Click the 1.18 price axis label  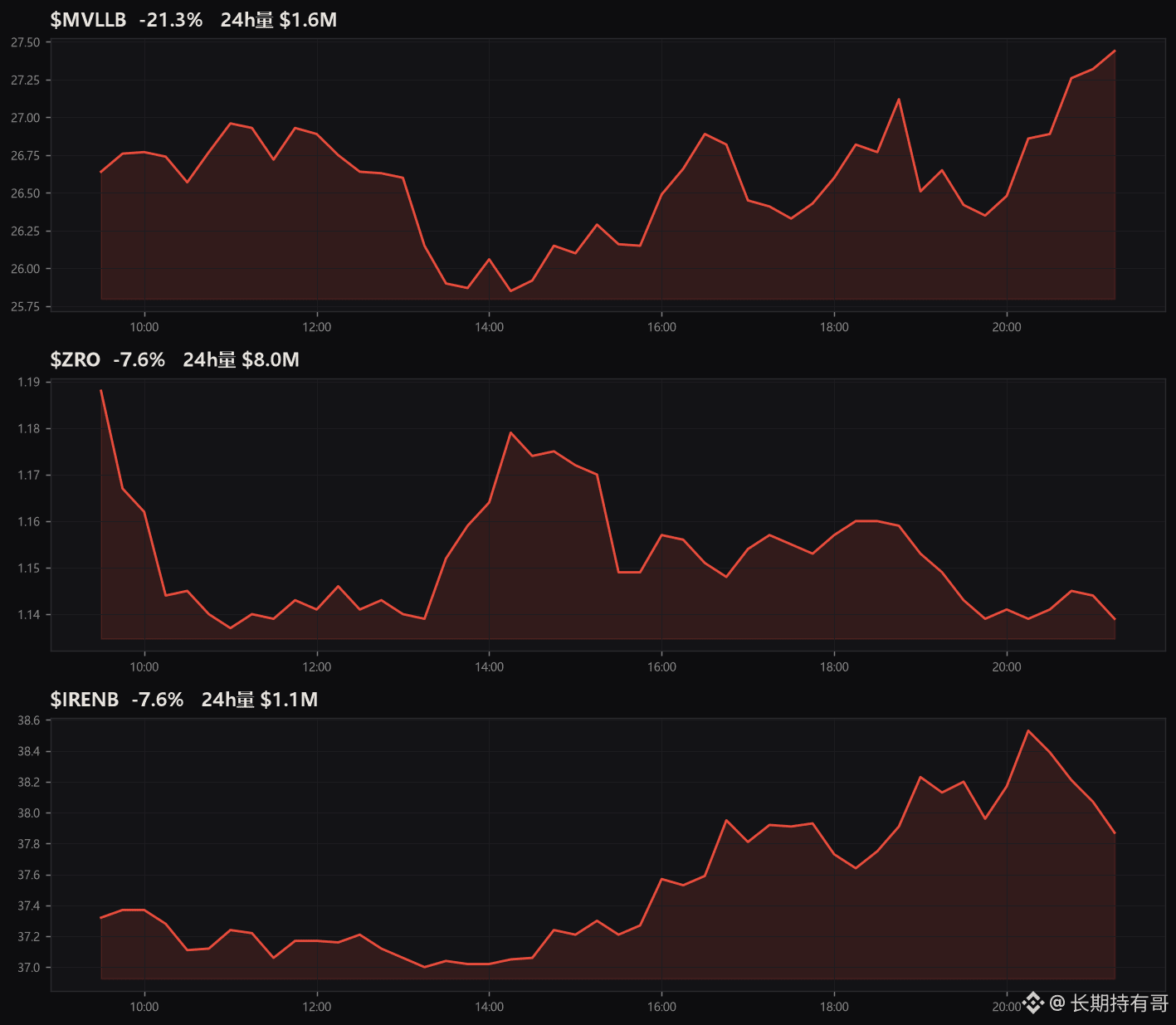(29, 429)
